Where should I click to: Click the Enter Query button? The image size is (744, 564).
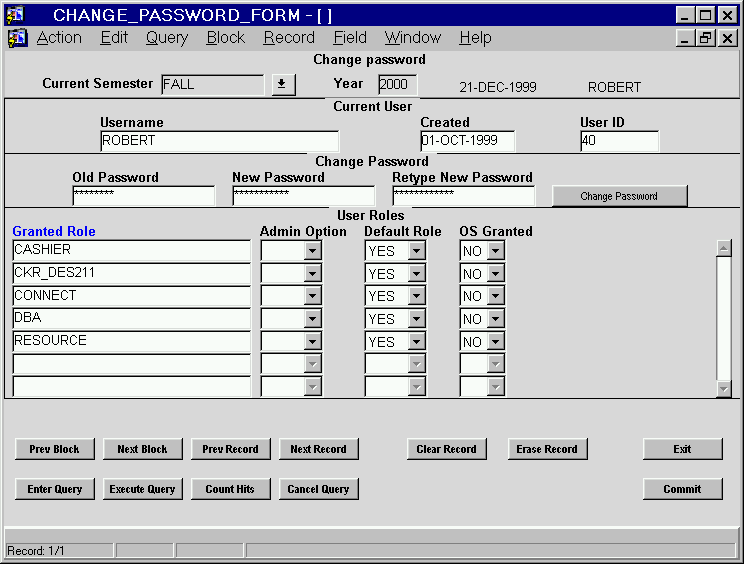[x=55, y=489]
